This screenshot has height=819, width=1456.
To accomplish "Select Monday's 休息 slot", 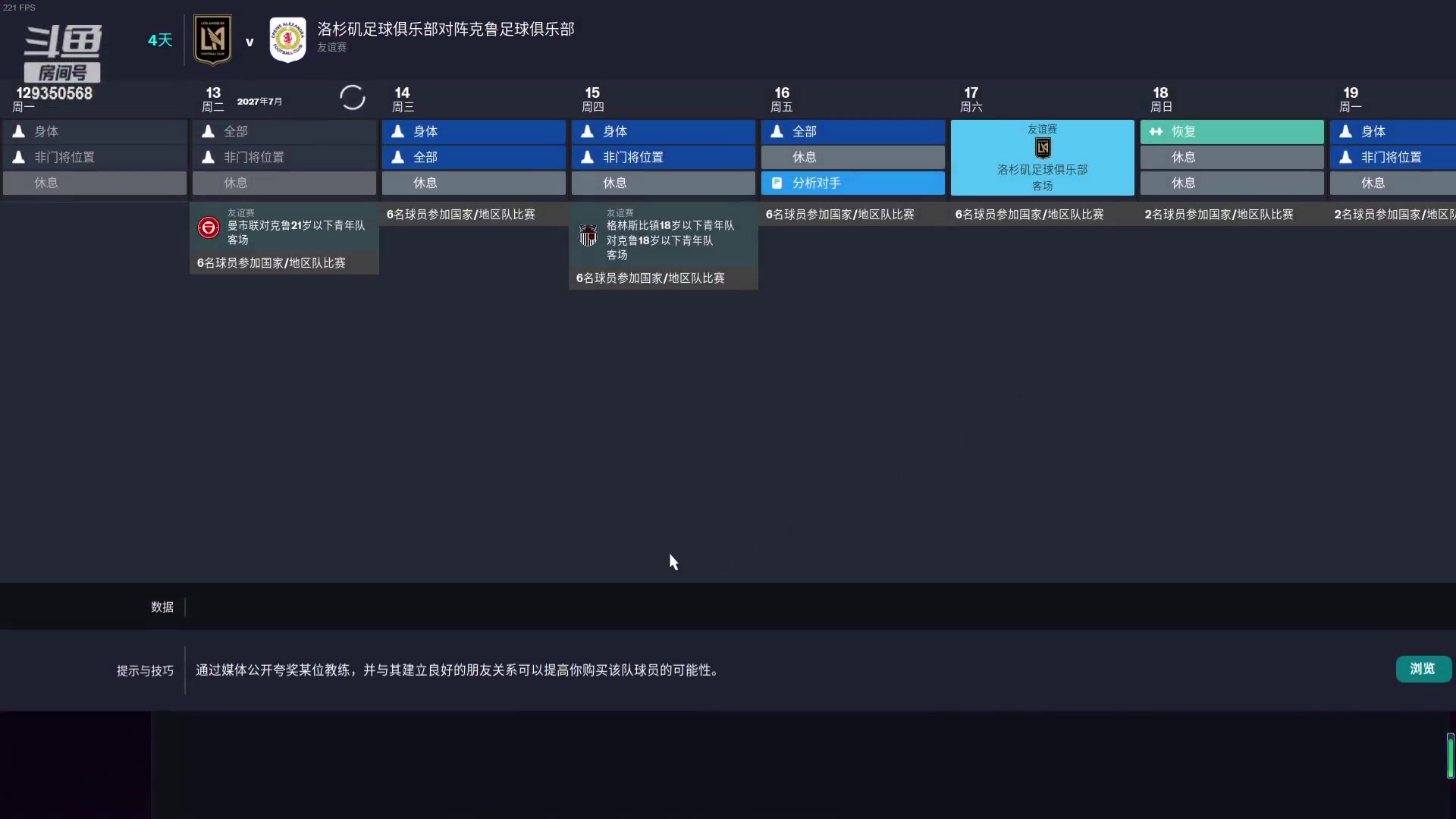I will [95, 183].
